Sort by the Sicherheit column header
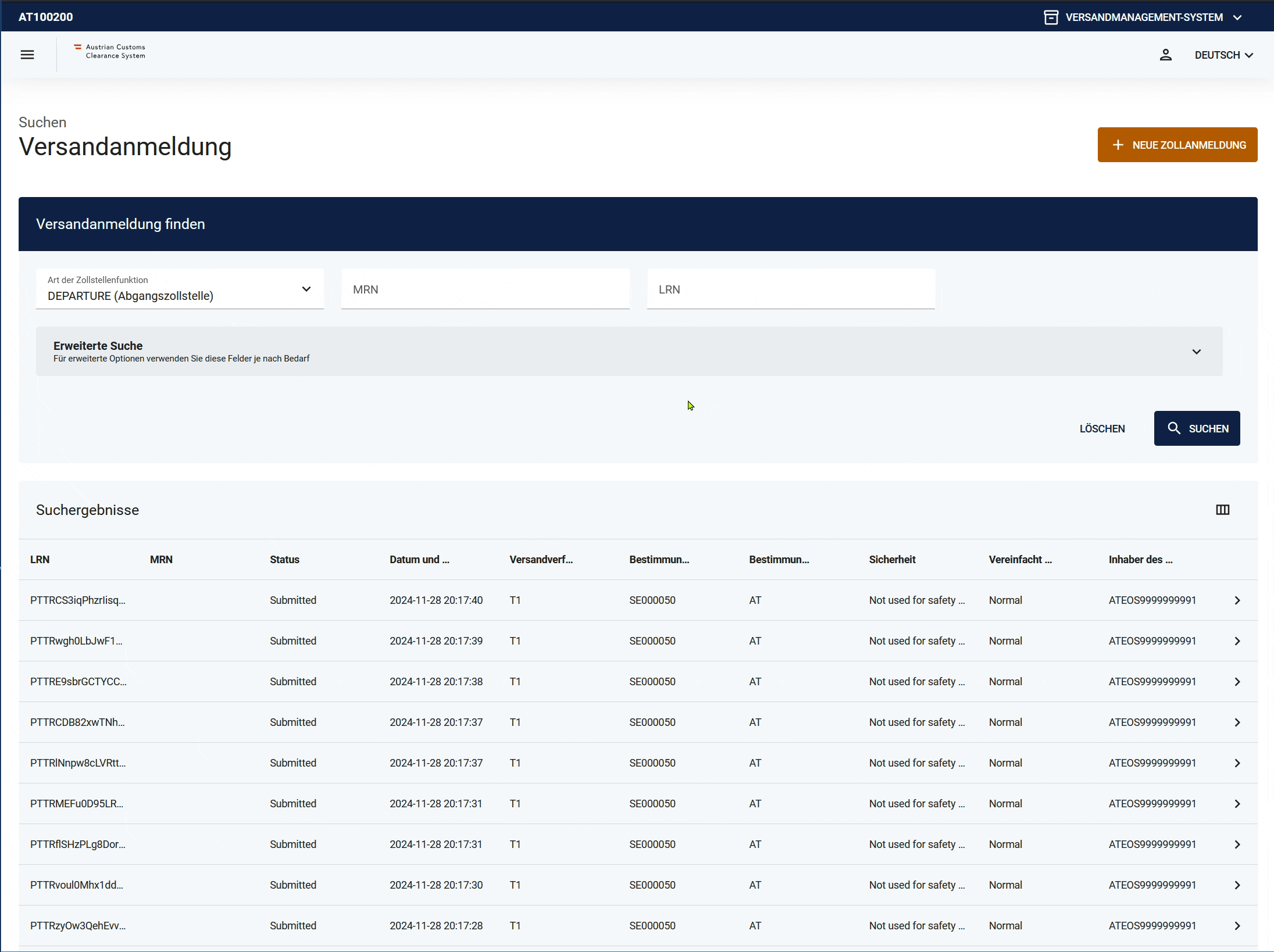The height and width of the screenshot is (952, 1274). click(891, 560)
